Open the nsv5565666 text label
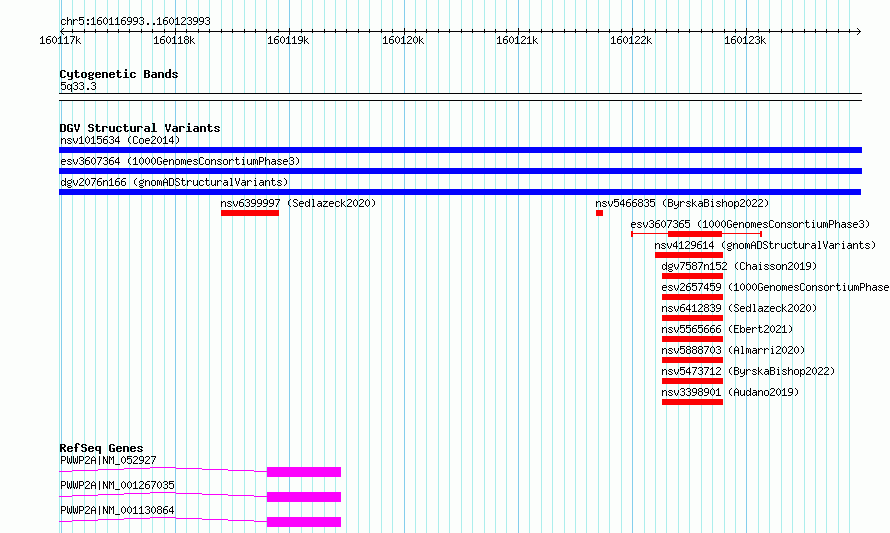The height and width of the screenshot is (533, 890). click(x=691, y=329)
